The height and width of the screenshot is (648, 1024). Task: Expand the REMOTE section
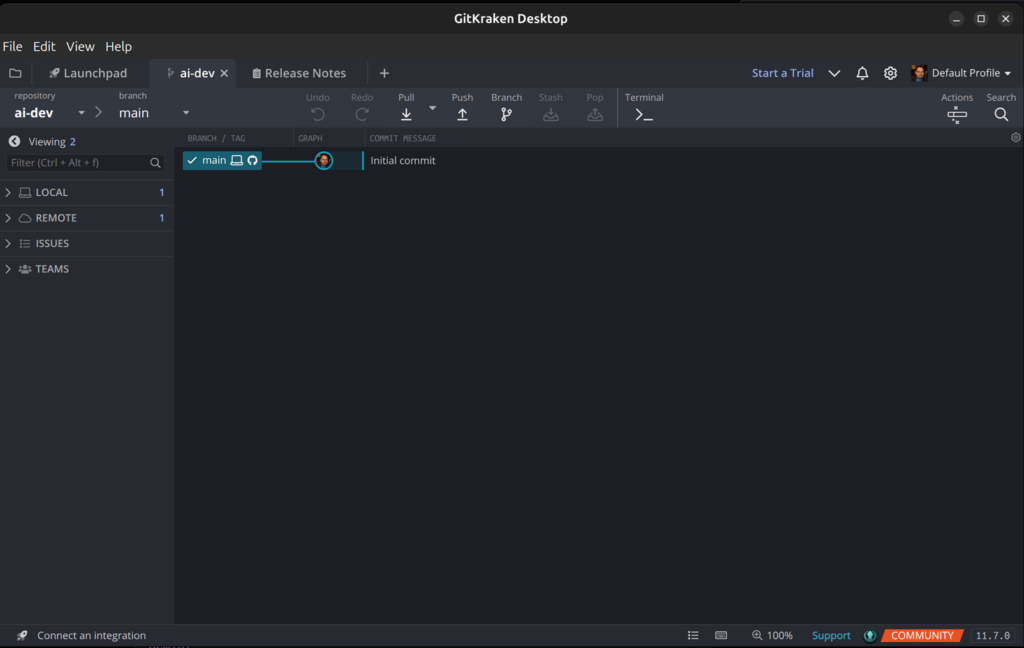coord(56,218)
